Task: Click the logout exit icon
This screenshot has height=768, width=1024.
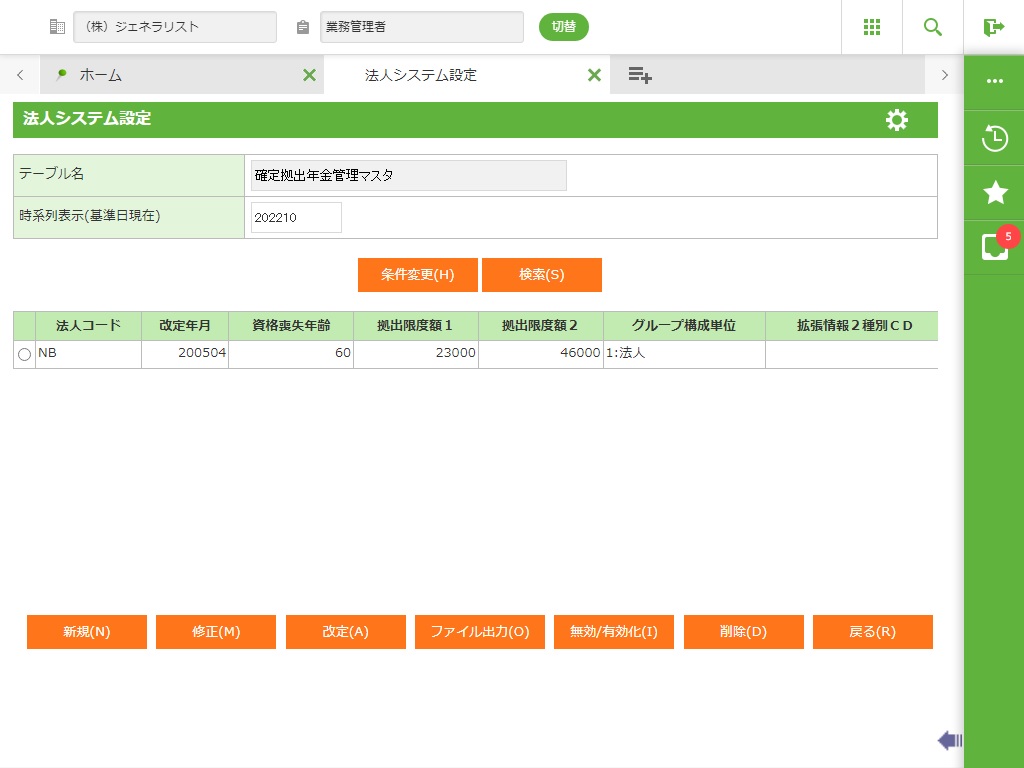Action: click(x=993, y=27)
